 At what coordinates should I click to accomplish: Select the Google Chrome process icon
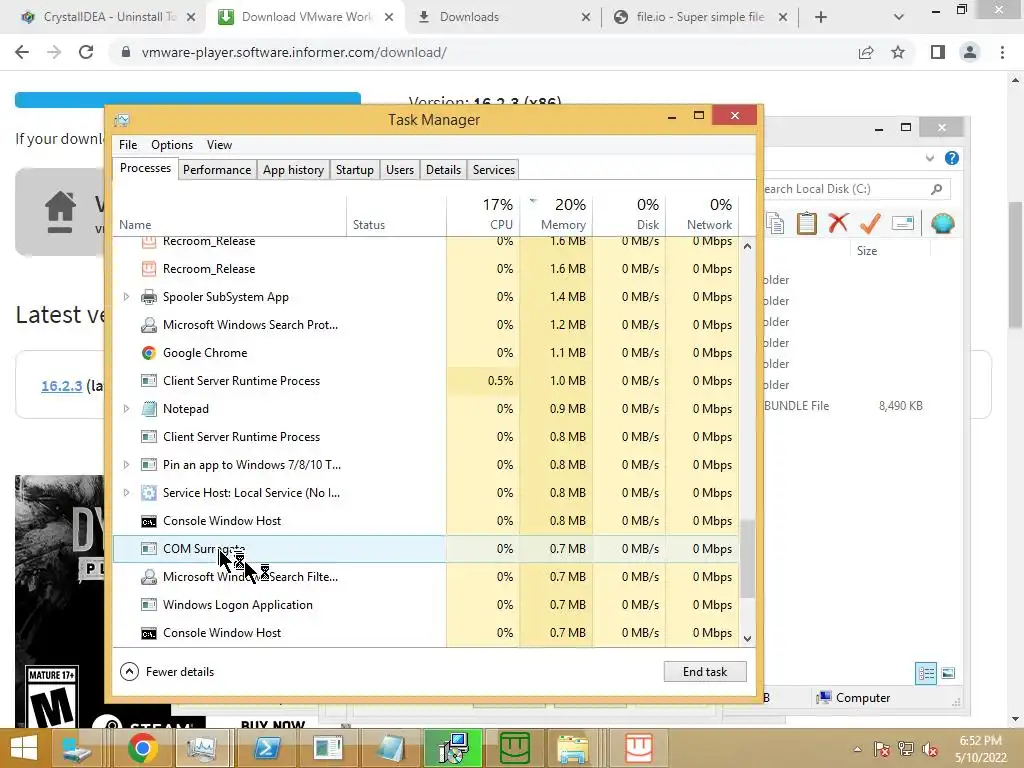(149, 353)
